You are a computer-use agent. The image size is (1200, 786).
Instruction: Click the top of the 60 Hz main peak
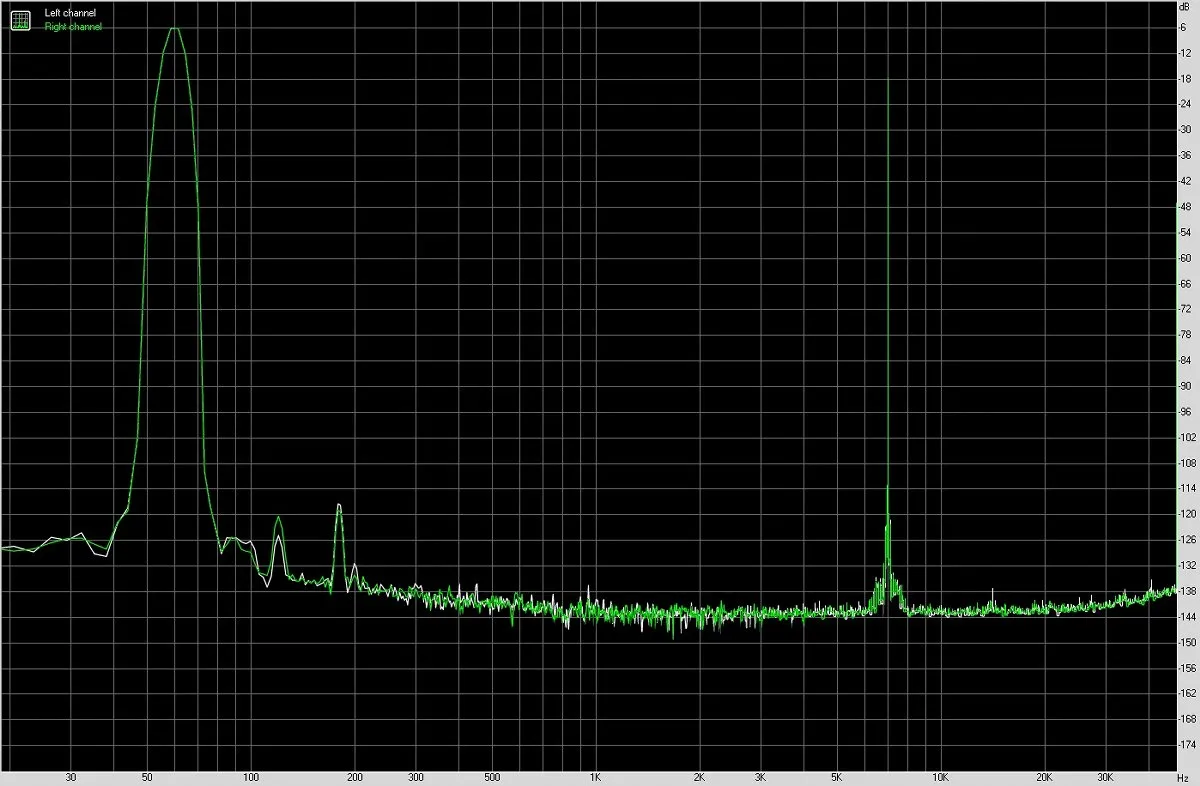tap(175, 29)
